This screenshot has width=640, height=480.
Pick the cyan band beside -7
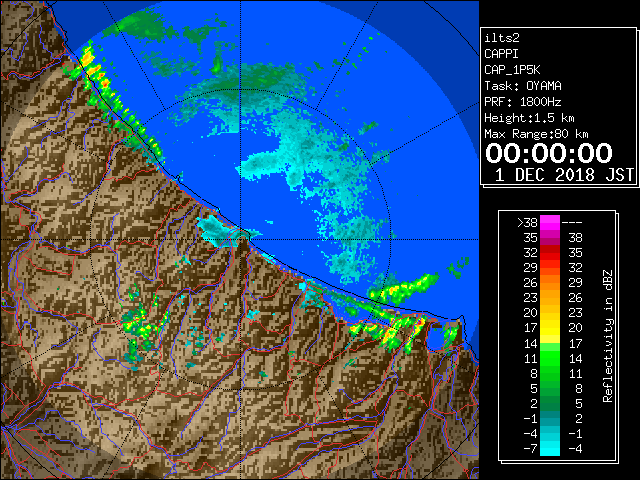pyautogui.click(x=550, y=449)
